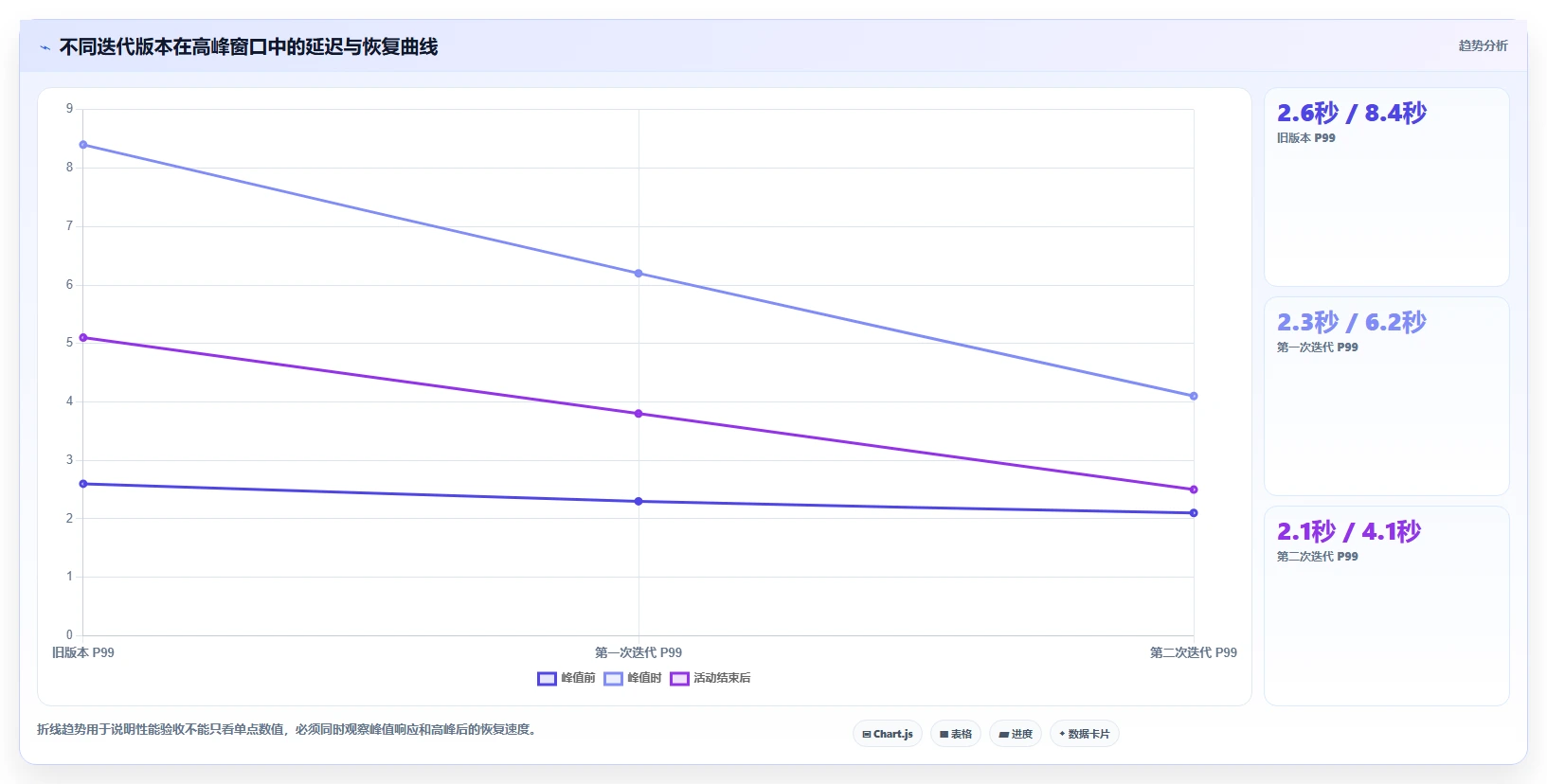Select the 2.1秒 / 4.1秒 stat card
This screenshot has height=784, width=1547.
1387,606
